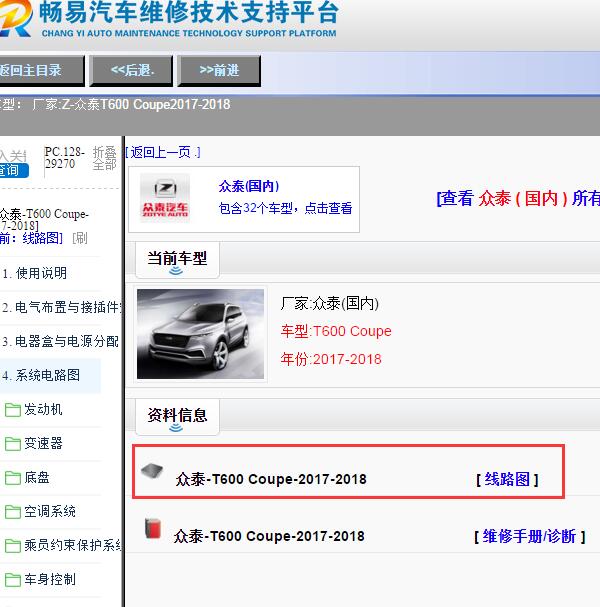Click the 刷 refresh link in sidebar
The width and height of the screenshot is (600, 607).
click(x=80, y=238)
